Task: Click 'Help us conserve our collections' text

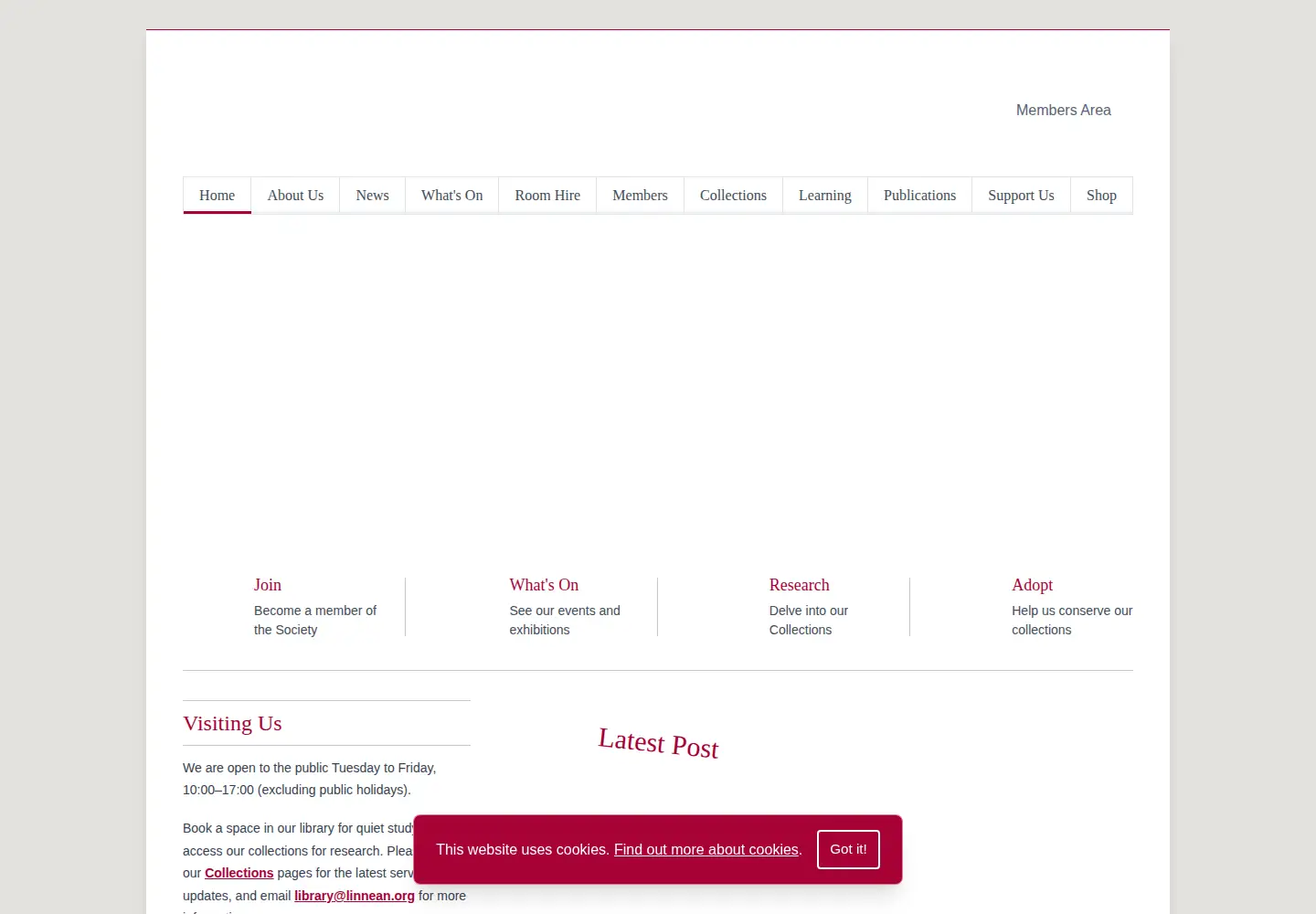Action: (1072, 620)
